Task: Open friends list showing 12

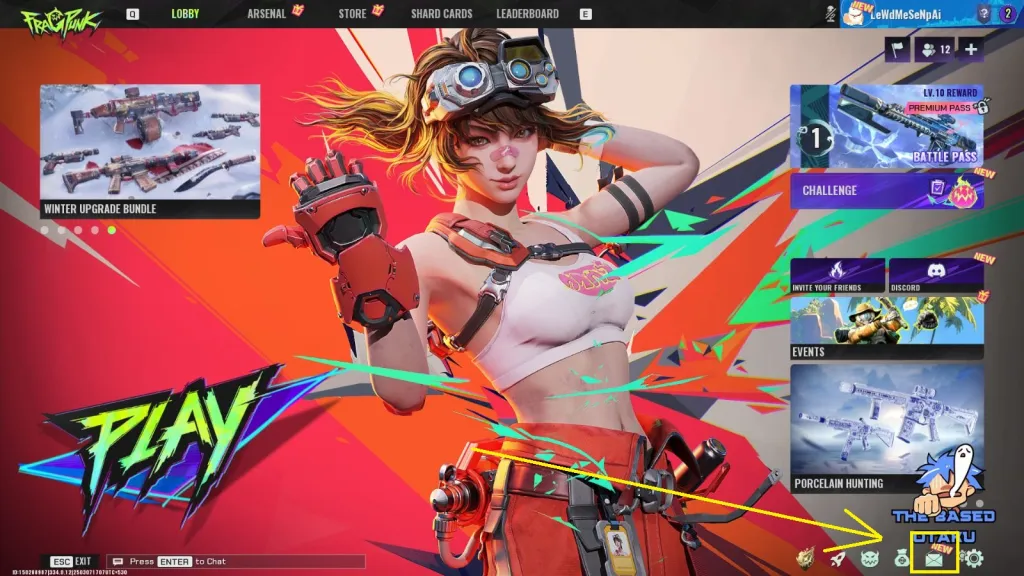Action: (936, 50)
